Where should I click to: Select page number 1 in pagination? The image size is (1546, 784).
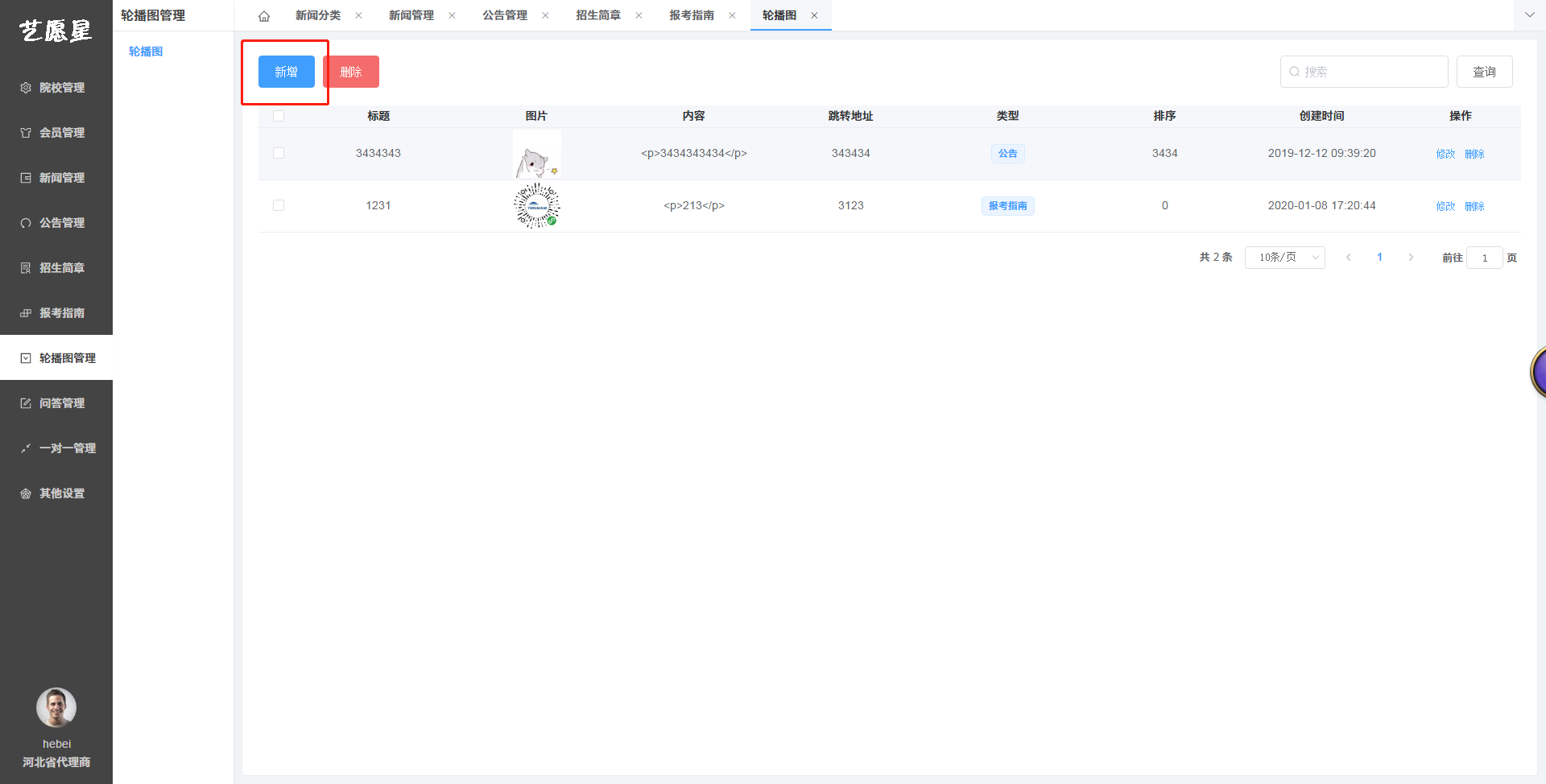tap(1380, 258)
